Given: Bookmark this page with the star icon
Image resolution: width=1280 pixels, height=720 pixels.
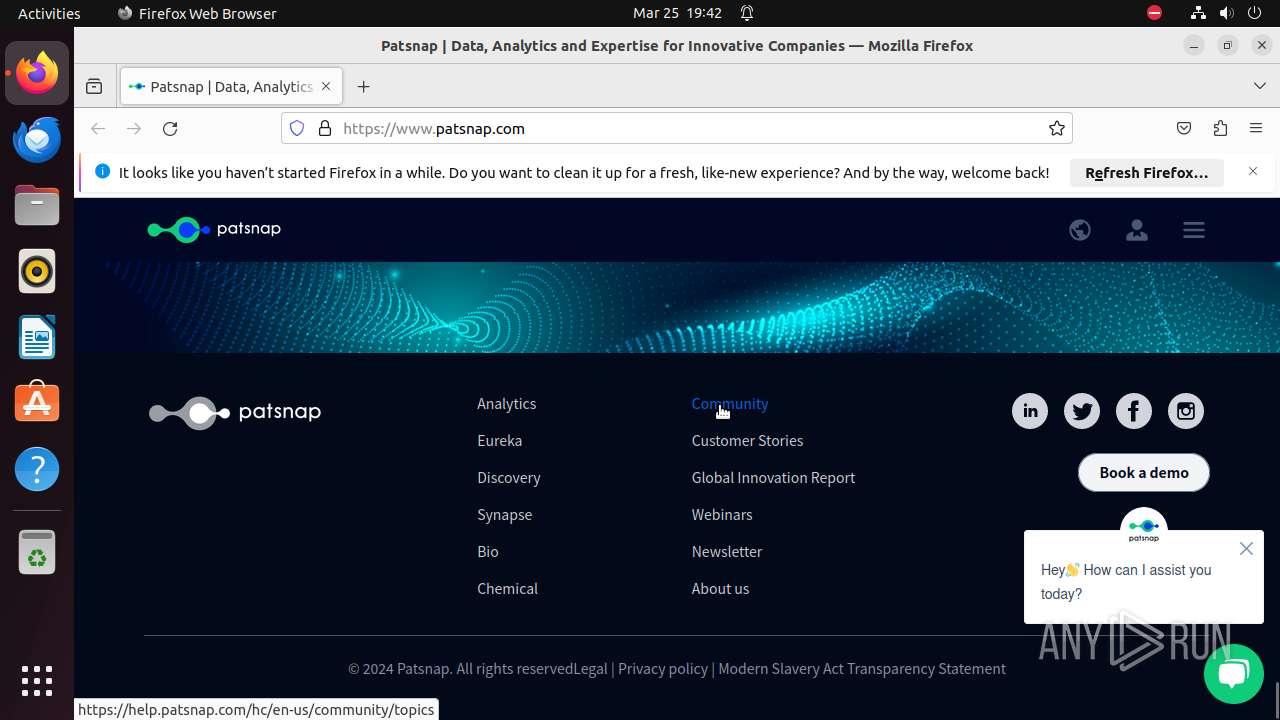Looking at the screenshot, I should pyautogui.click(x=1056, y=128).
